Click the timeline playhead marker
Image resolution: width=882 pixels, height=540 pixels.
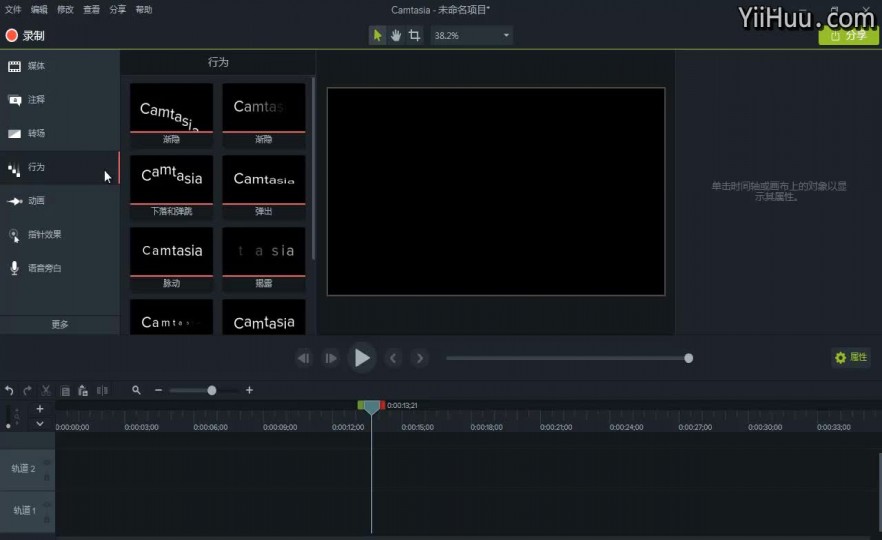point(371,407)
